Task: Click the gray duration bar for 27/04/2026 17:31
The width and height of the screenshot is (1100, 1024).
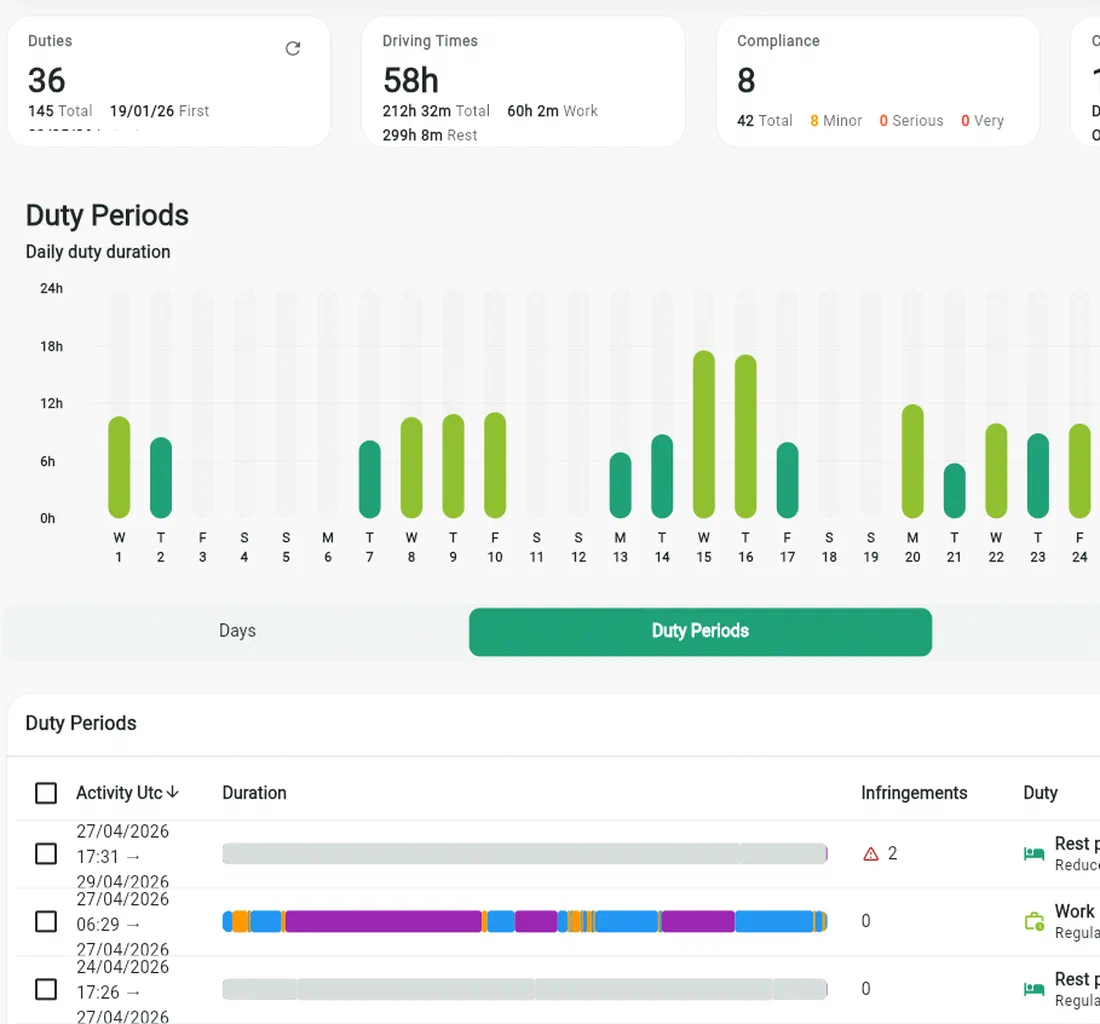Action: tap(525, 854)
